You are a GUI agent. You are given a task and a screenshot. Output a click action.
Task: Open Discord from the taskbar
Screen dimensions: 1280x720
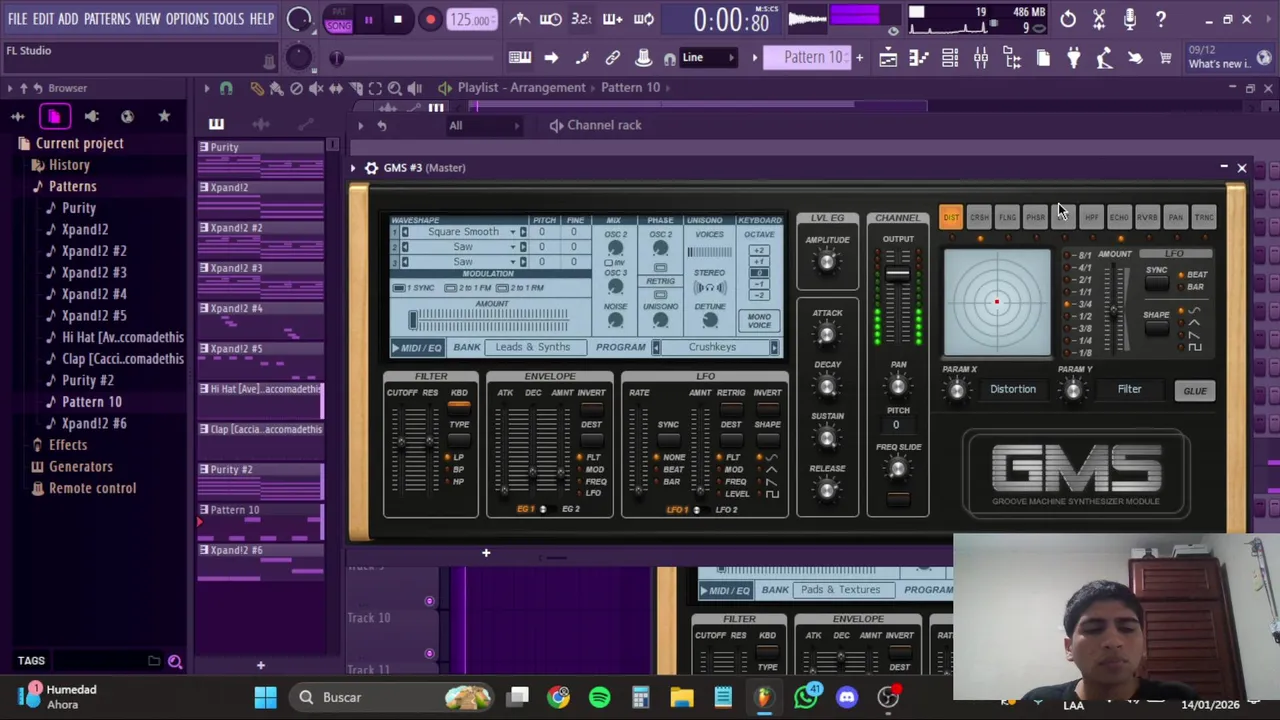click(x=847, y=697)
